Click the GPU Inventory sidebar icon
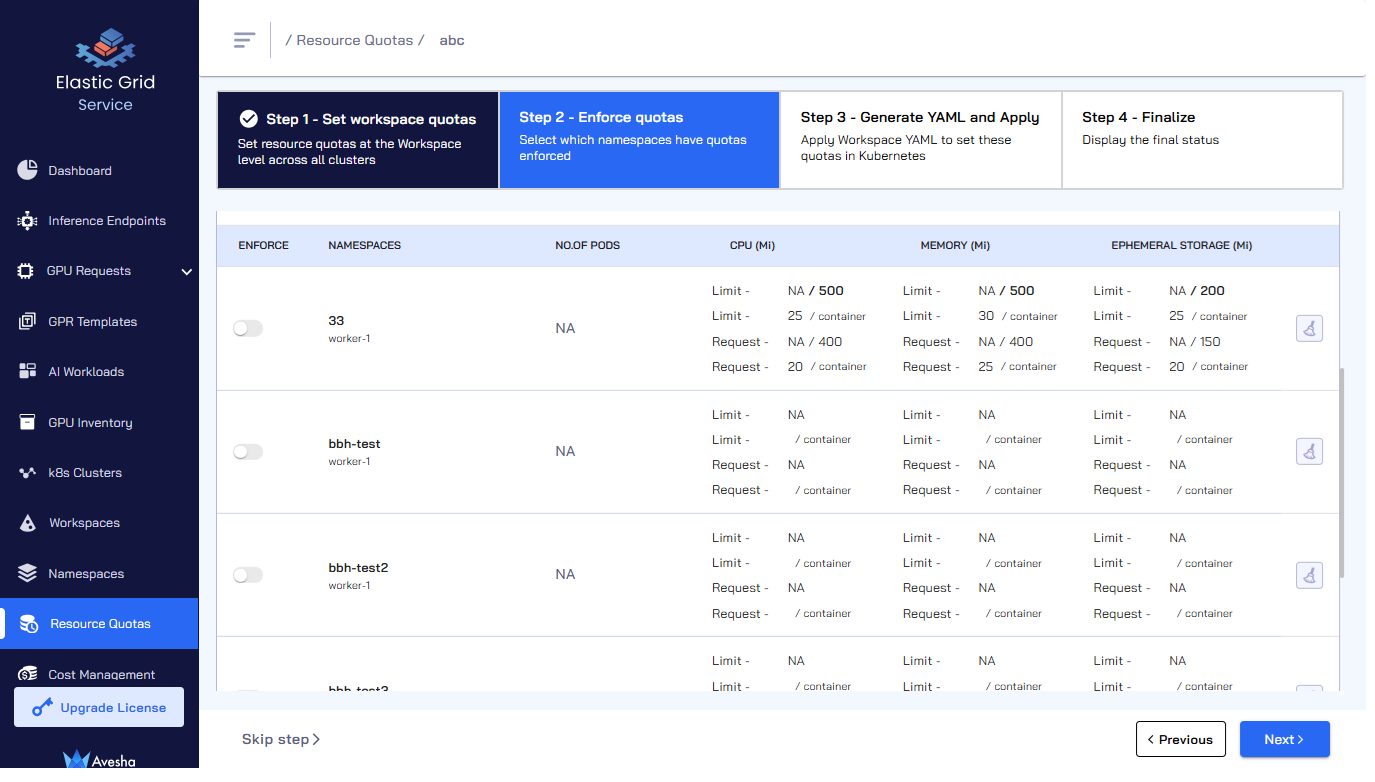The height and width of the screenshot is (782, 1375). pos(28,423)
